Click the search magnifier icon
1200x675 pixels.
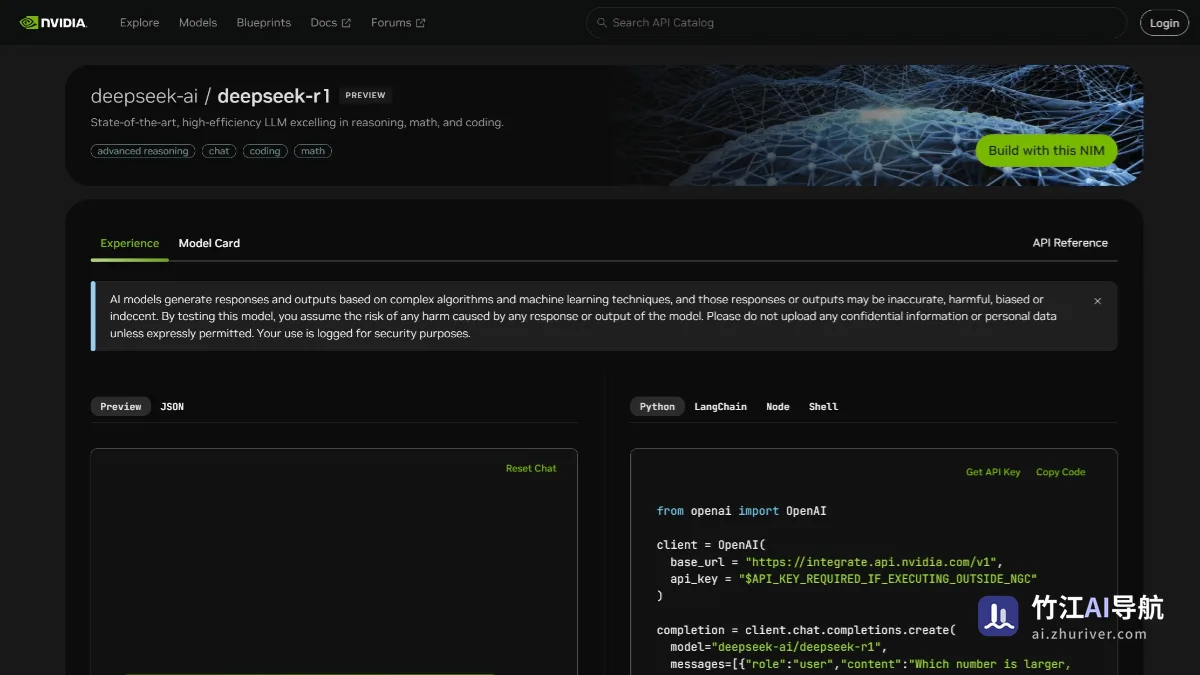pyautogui.click(x=601, y=23)
